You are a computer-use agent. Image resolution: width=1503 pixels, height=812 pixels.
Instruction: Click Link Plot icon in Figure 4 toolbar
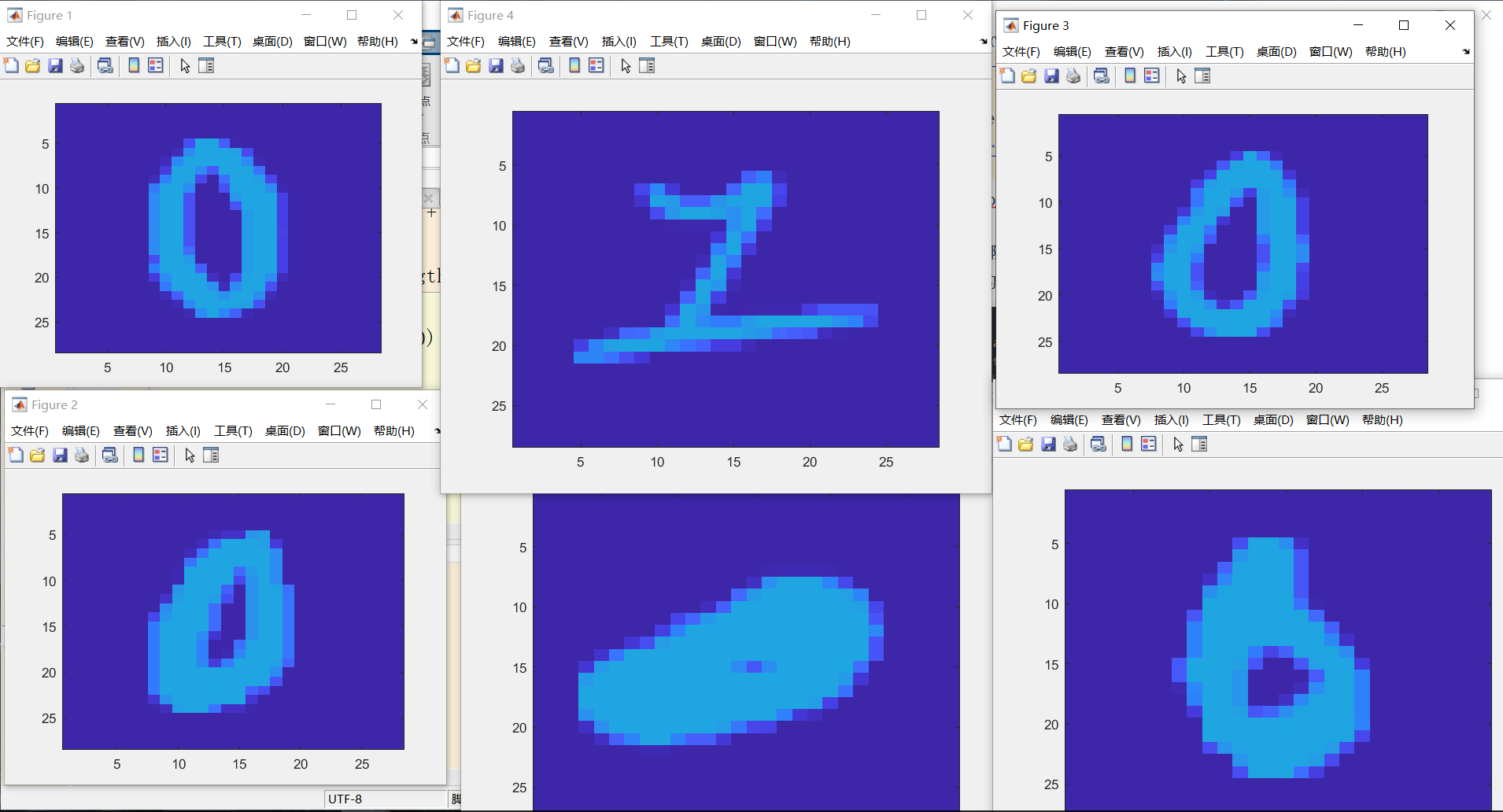tap(546, 65)
